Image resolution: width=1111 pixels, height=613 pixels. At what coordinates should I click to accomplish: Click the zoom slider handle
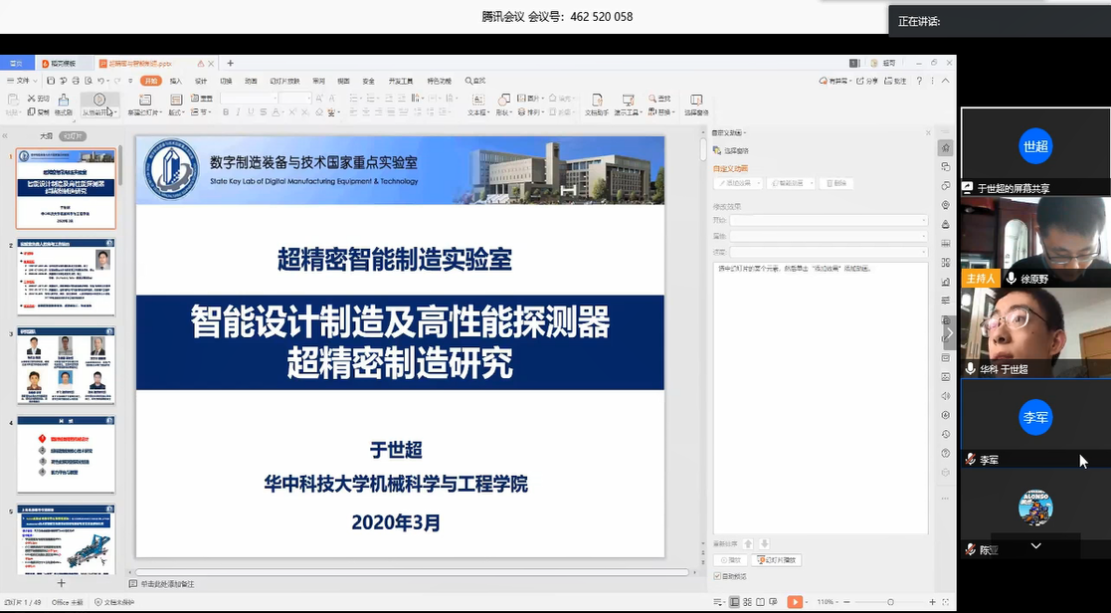tap(890, 602)
